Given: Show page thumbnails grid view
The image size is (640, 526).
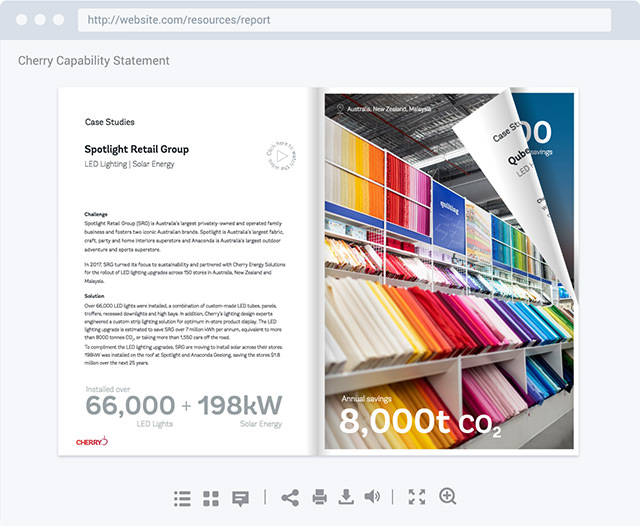Looking at the screenshot, I should (211, 497).
